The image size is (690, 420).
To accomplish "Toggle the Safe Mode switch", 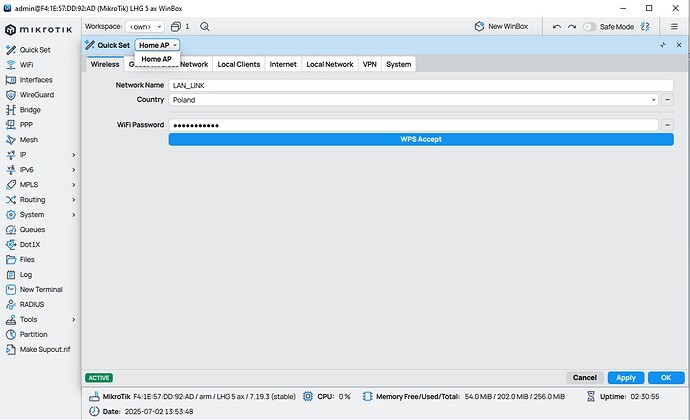I will coord(589,27).
